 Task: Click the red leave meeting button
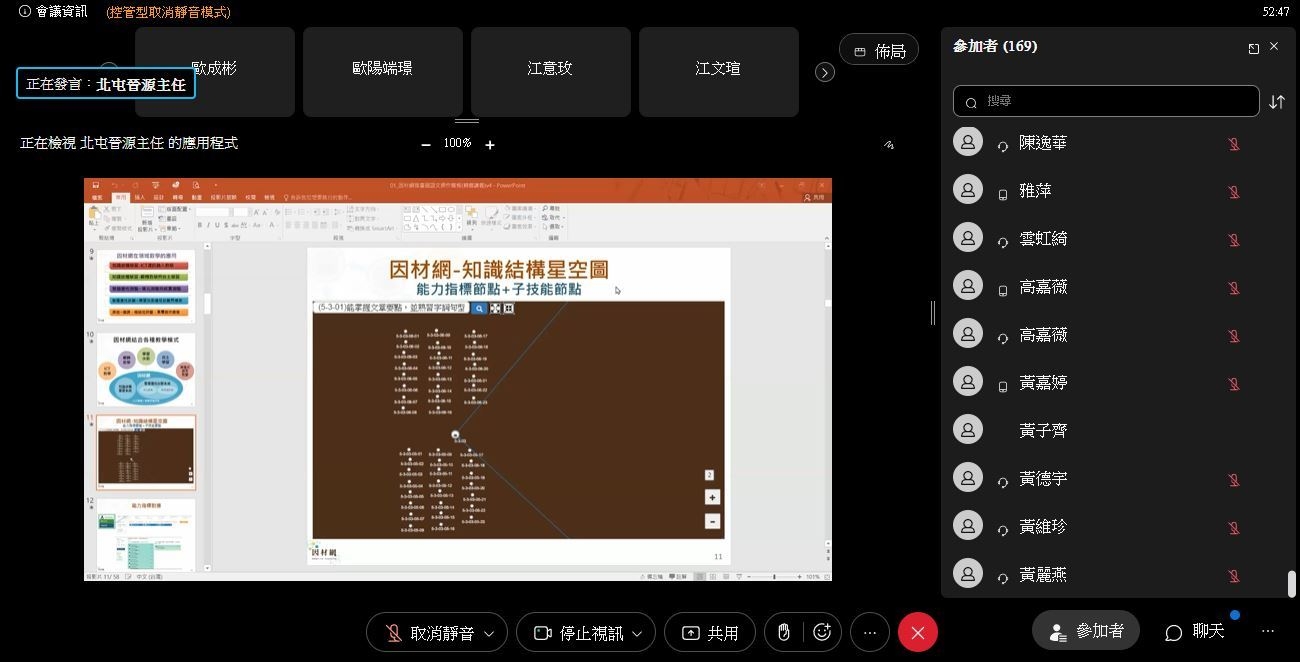click(x=917, y=632)
